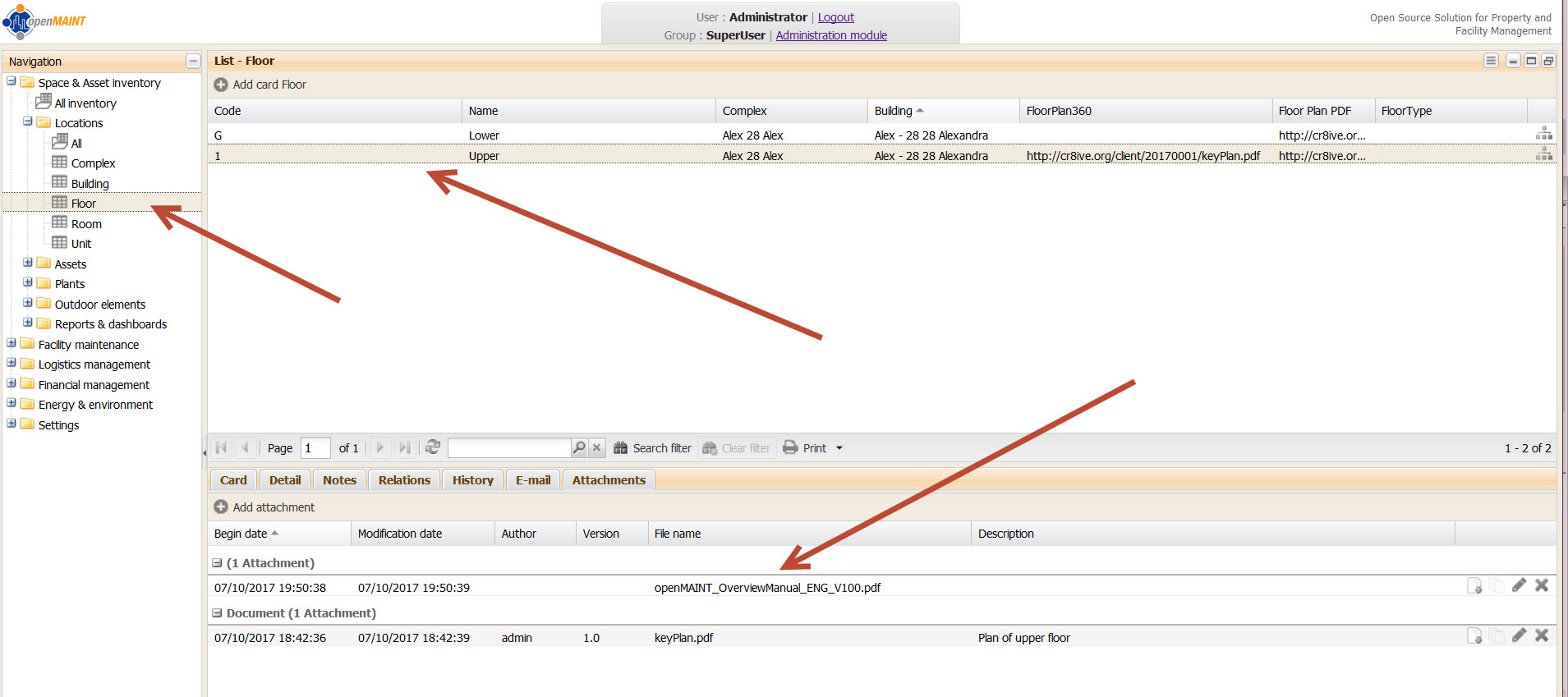
Task: Click the magnifier search icon beside quick search field
Action: click(579, 447)
